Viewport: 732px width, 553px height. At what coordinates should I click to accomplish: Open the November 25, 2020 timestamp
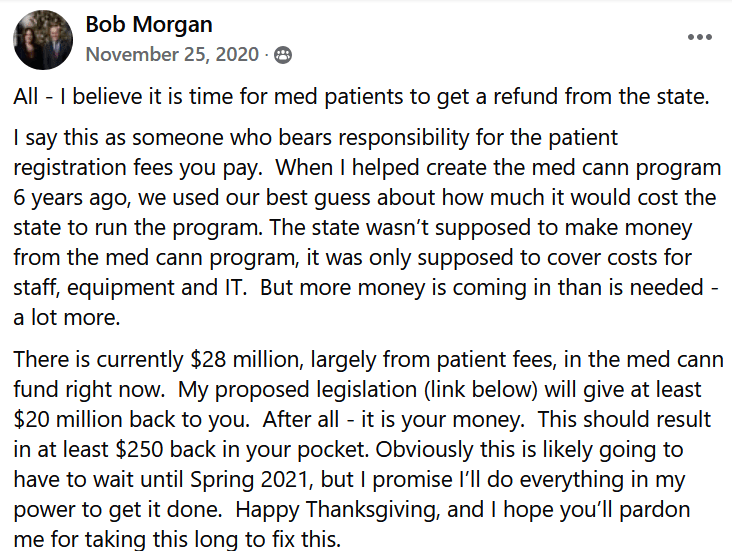click(172, 55)
